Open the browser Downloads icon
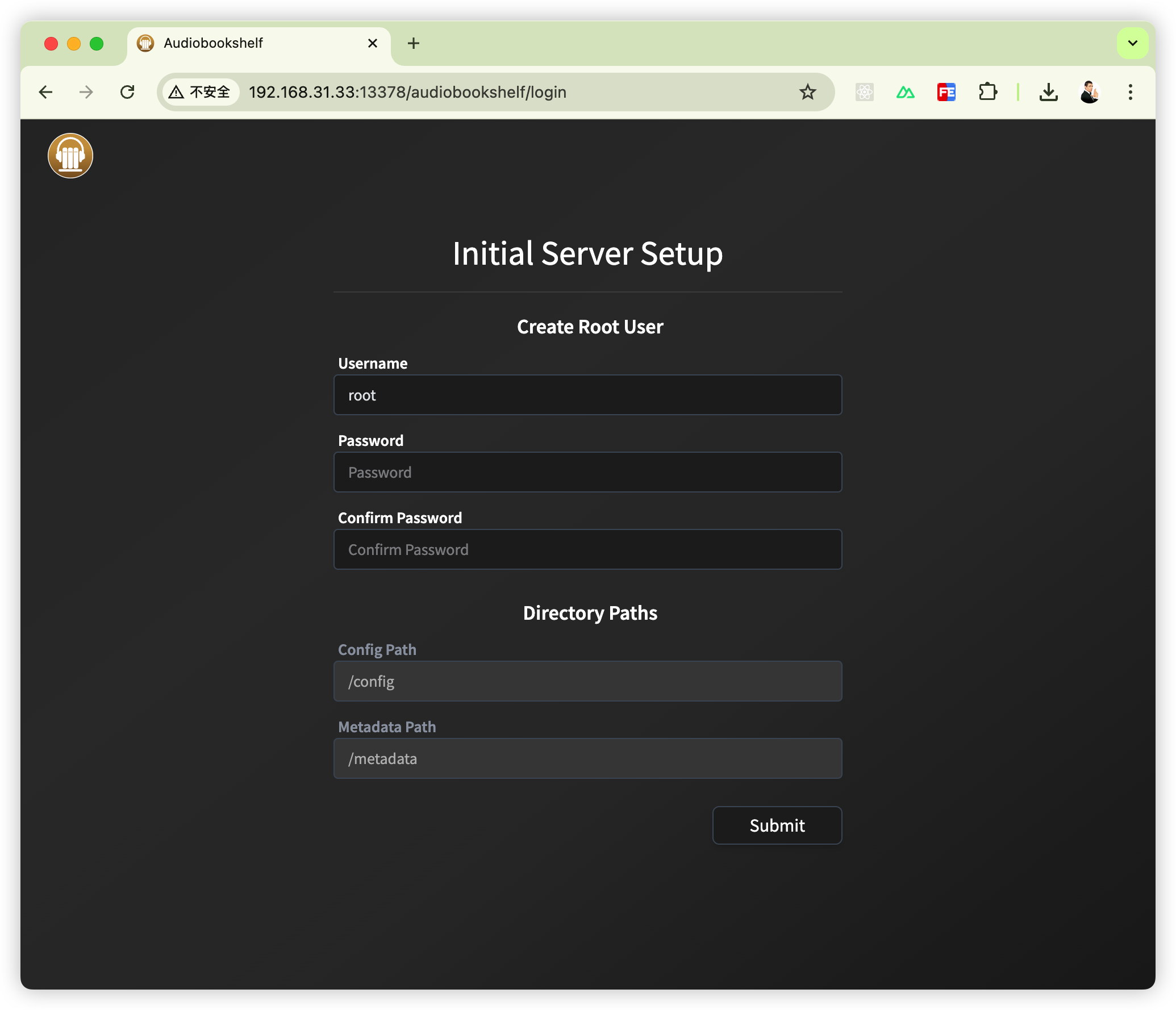 point(1048,92)
